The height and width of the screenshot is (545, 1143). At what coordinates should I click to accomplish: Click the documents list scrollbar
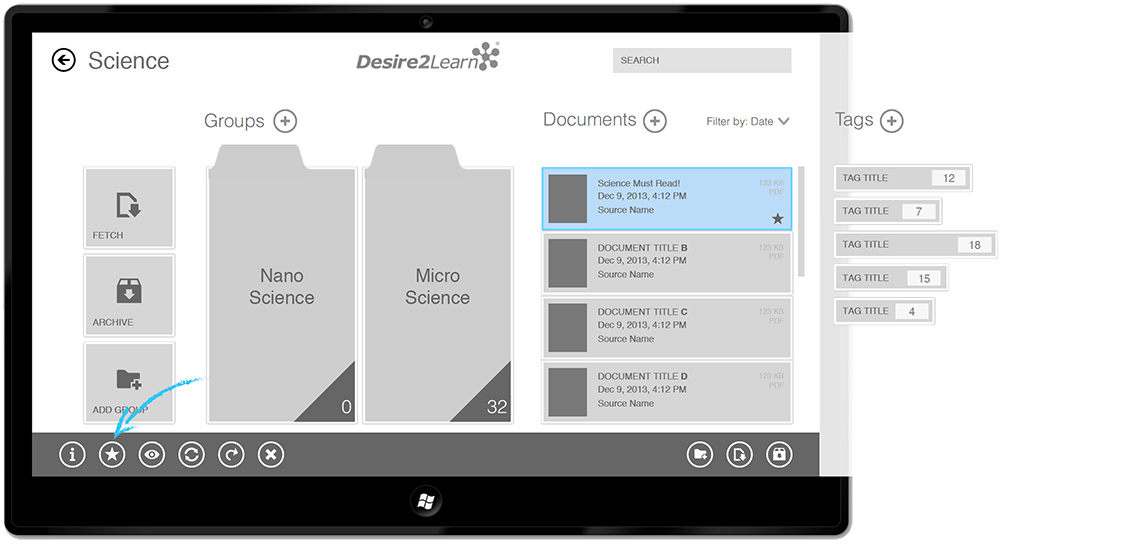point(801,220)
